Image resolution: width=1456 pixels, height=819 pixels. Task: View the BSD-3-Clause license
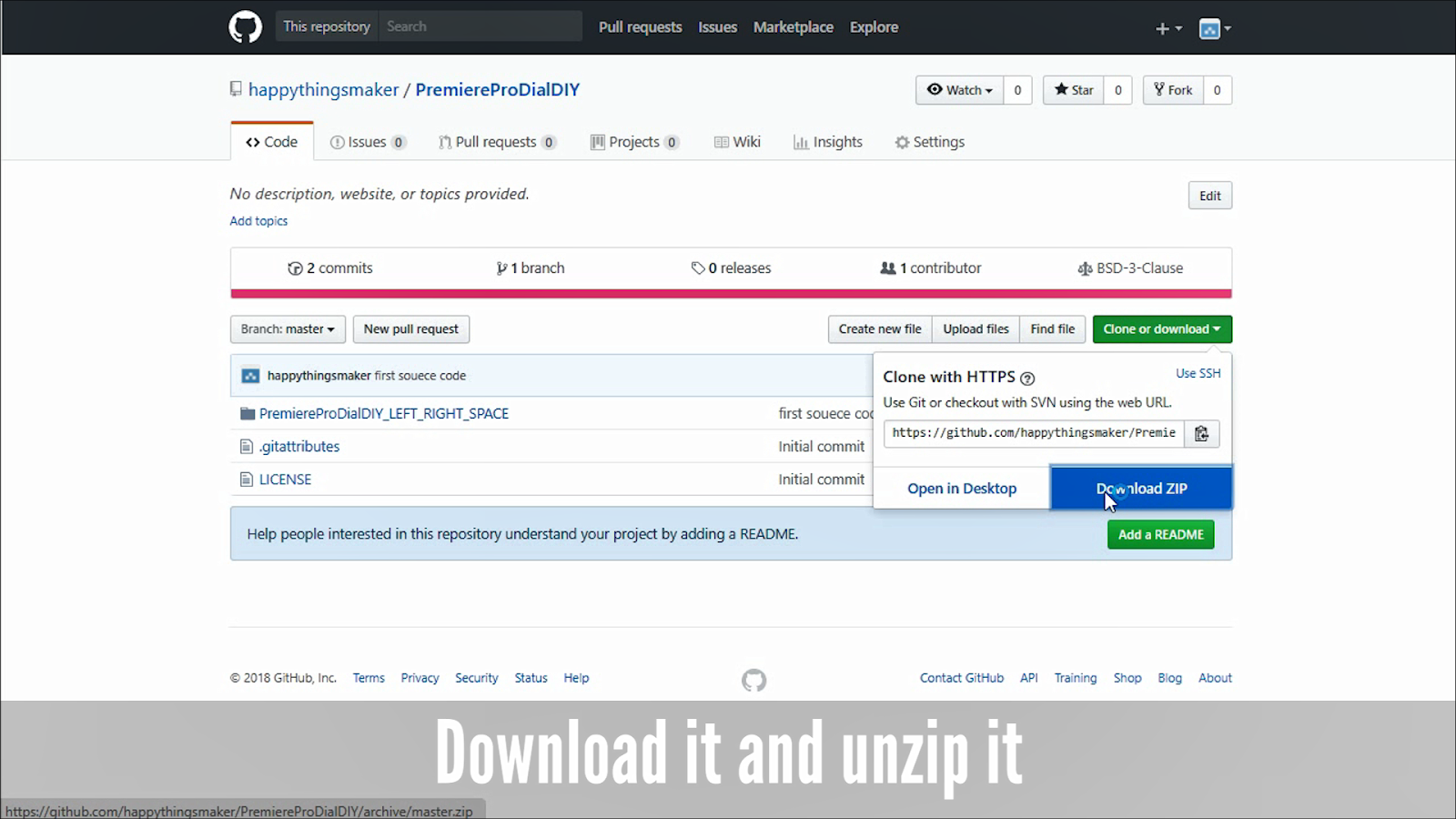(x=1130, y=268)
